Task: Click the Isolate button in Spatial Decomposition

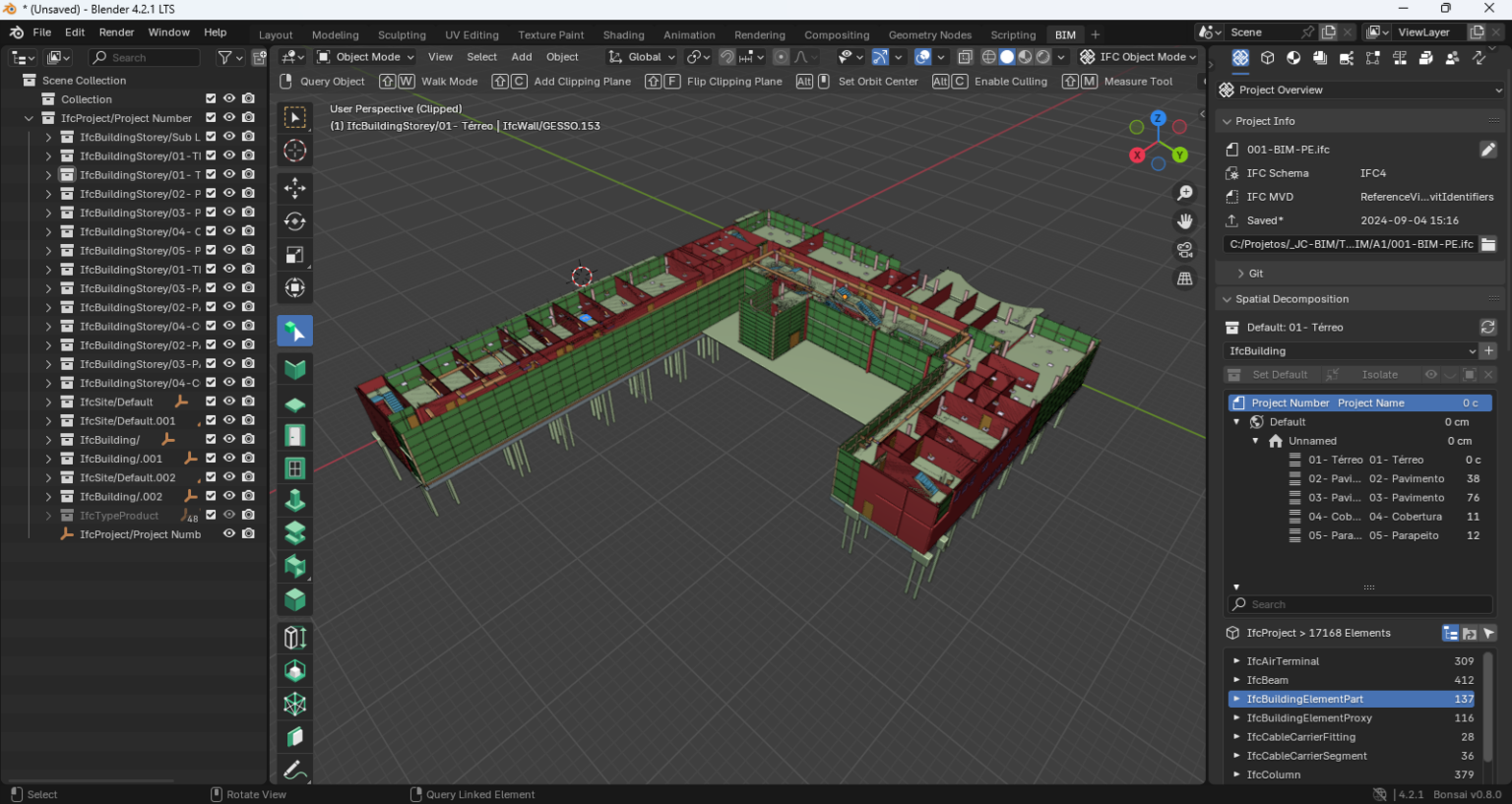Action: 1381,374
